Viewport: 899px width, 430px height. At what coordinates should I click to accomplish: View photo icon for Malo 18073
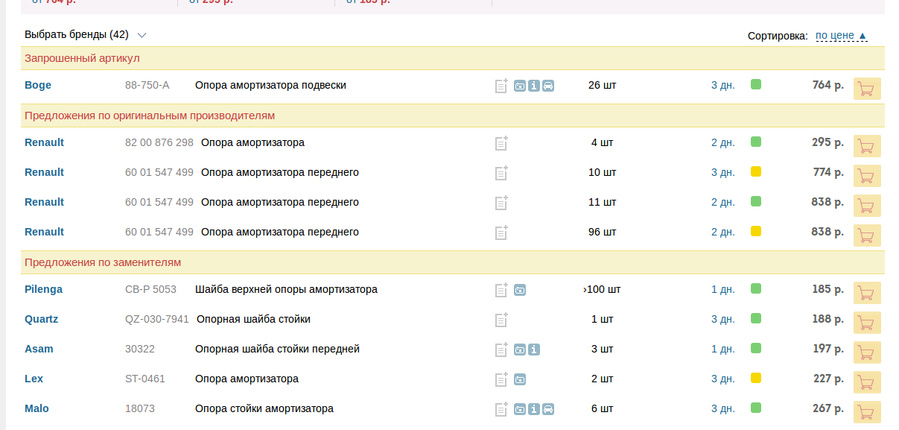(519, 409)
